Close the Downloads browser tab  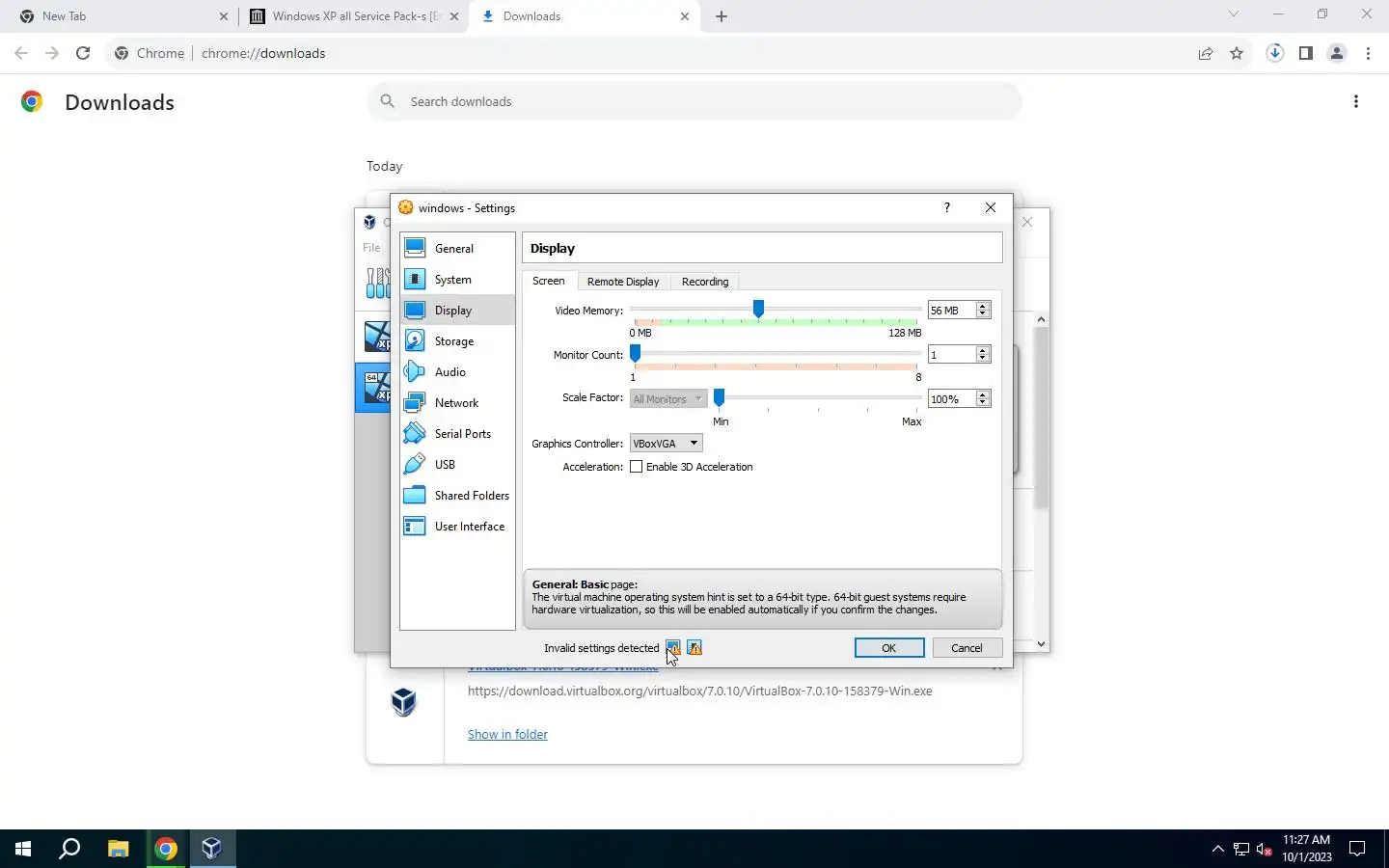685,16
